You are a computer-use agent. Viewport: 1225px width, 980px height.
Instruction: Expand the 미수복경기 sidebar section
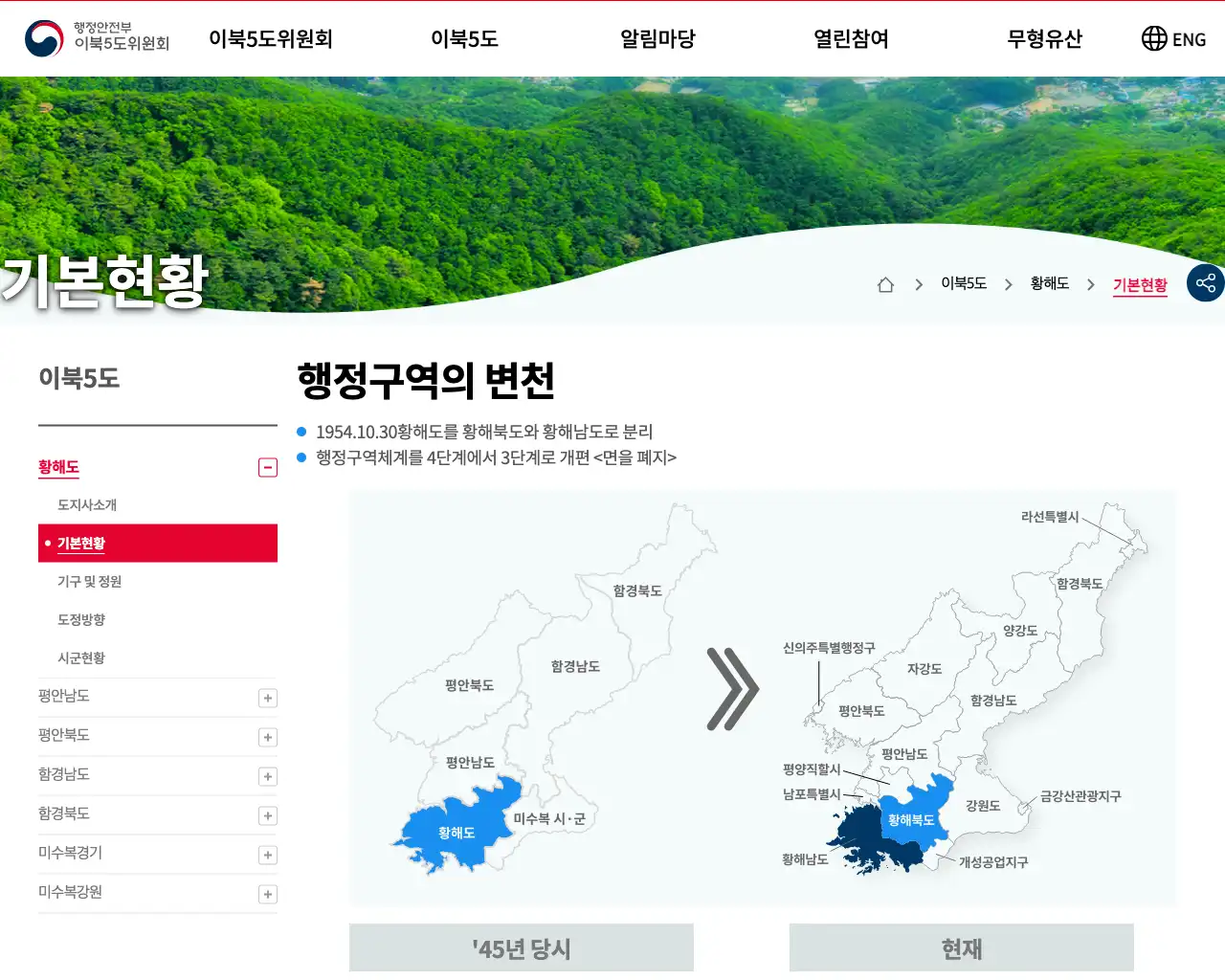pyautogui.click(x=268, y=855)
